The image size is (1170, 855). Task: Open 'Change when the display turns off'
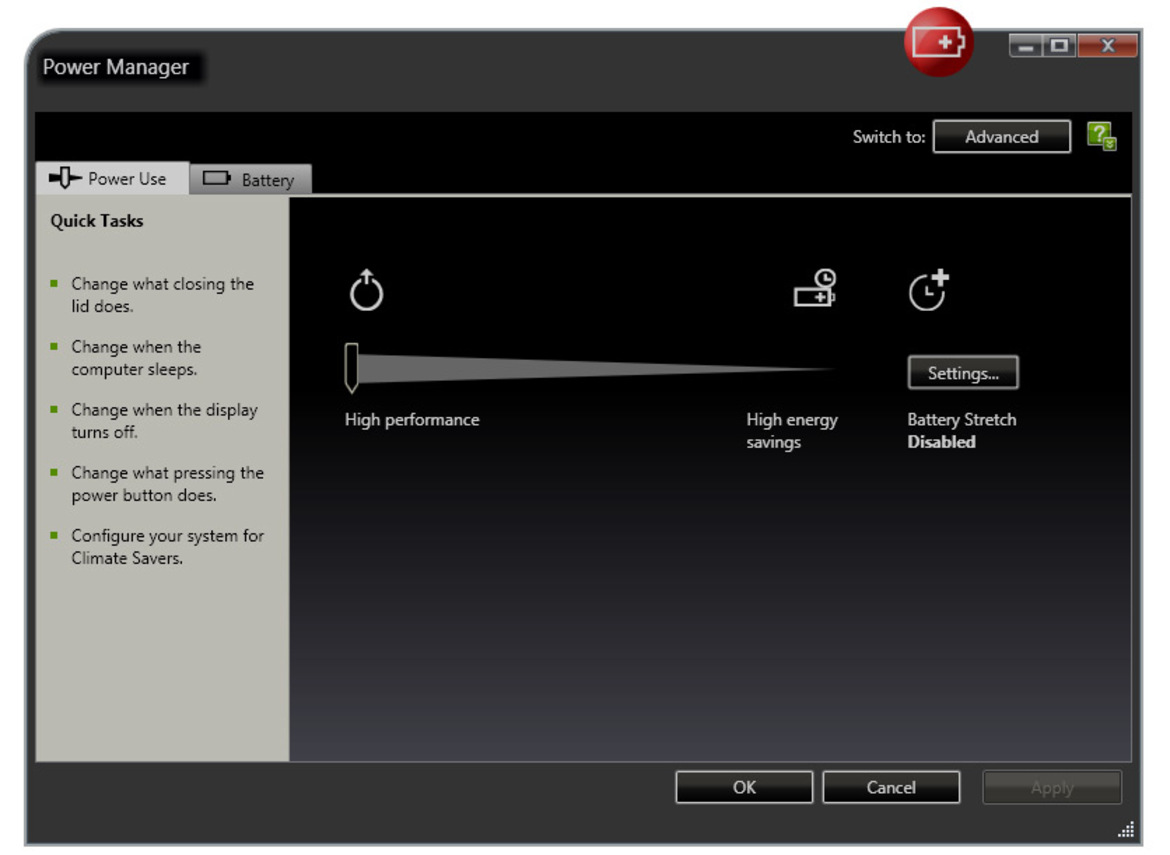click(164, 421)
